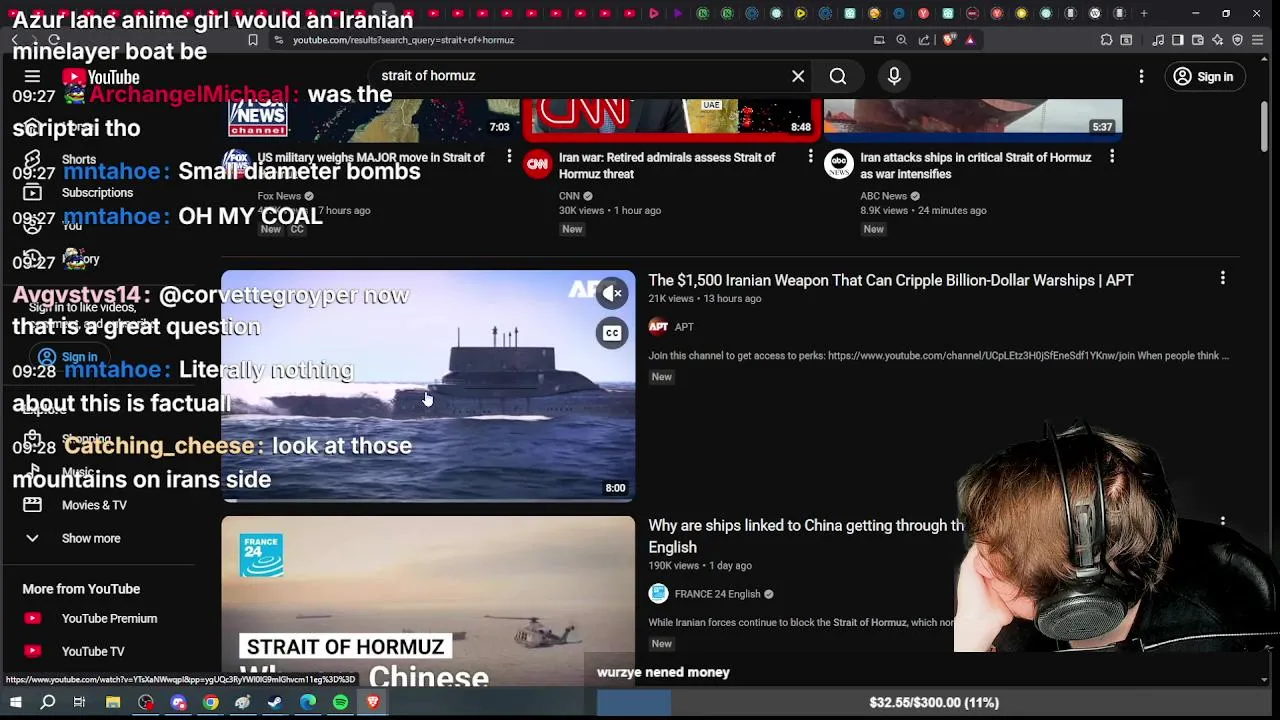Play the FRANCE 24 Strait of Hormuz thumbnail
Screen dimensions: 1280x720
428,600
